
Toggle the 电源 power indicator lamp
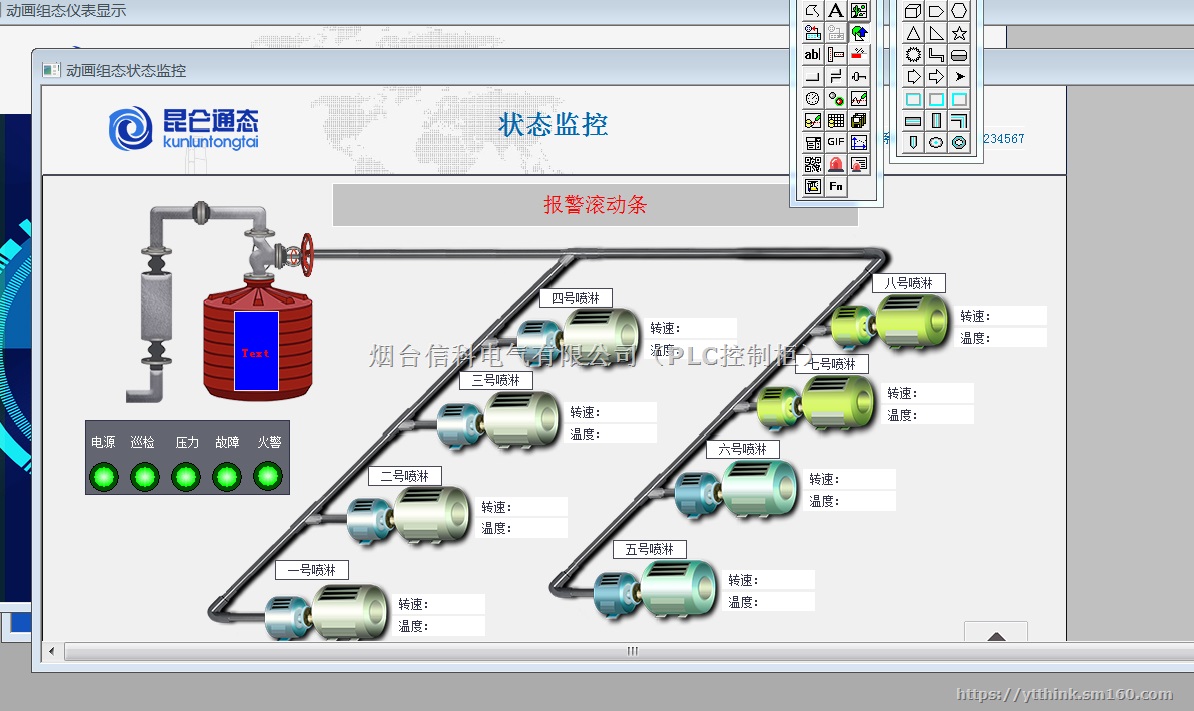104,476
